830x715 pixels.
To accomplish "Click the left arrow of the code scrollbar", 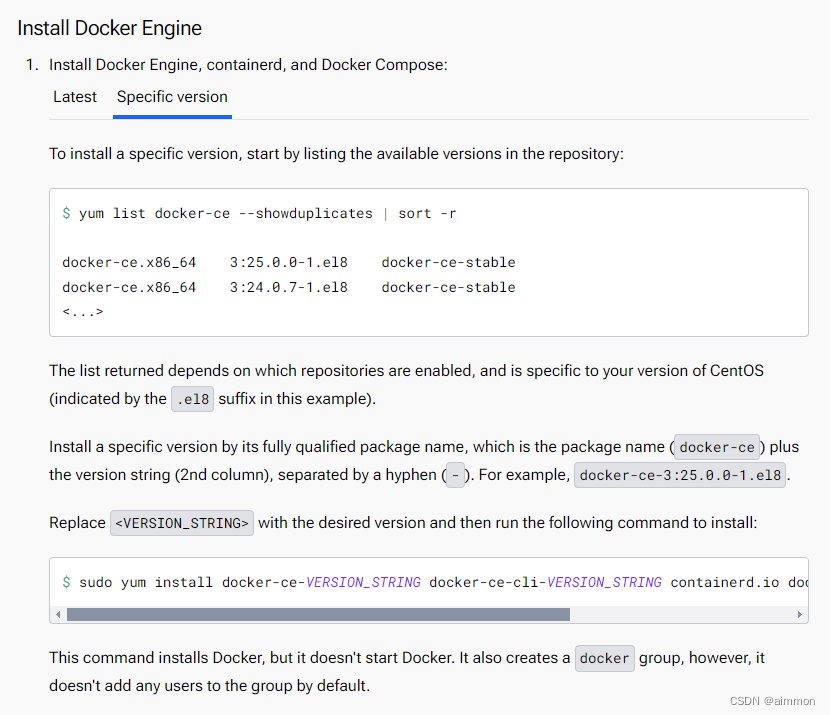I will (x=58, y=614).
